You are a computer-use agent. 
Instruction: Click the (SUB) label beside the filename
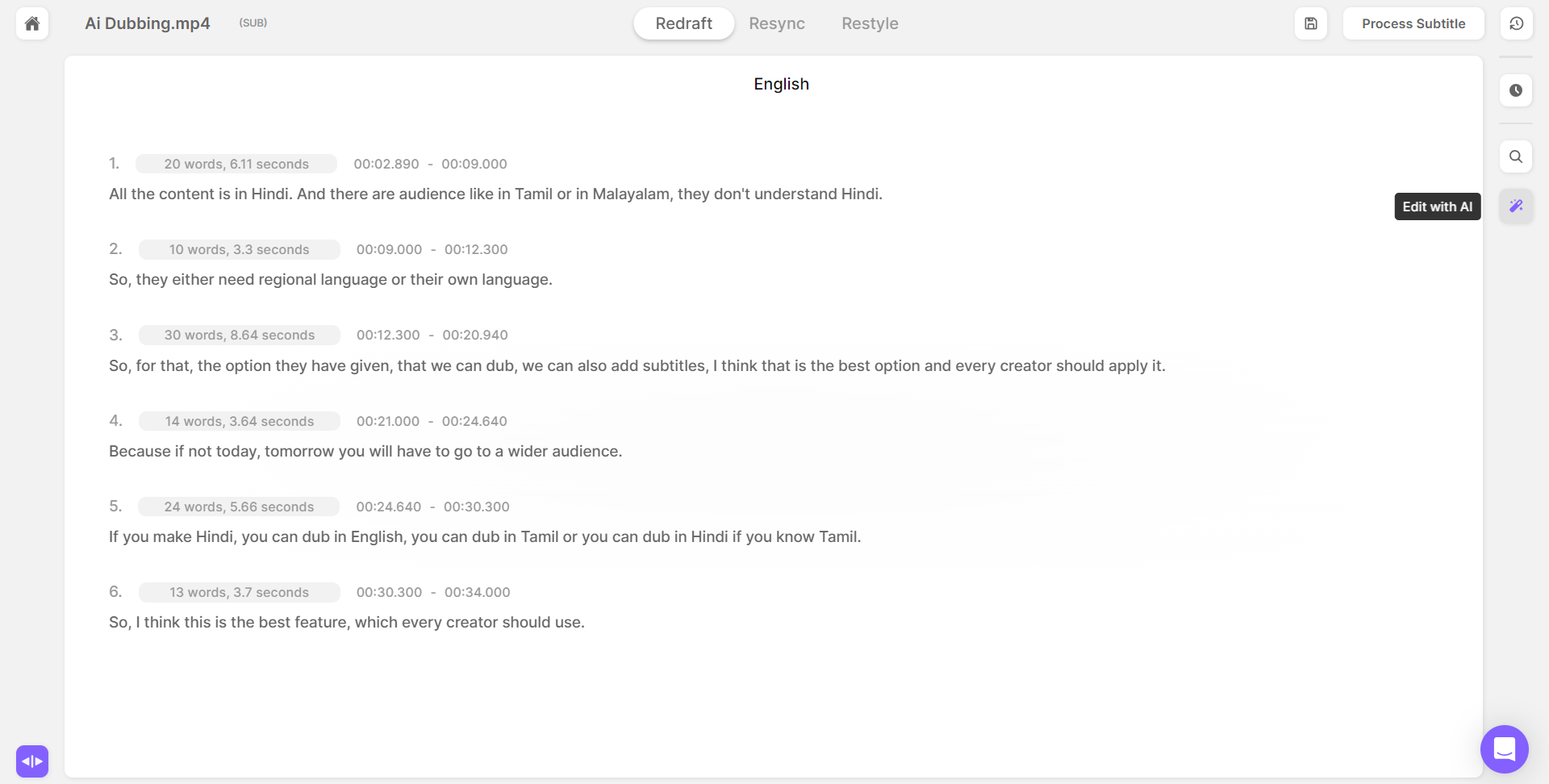click(253, 23)
